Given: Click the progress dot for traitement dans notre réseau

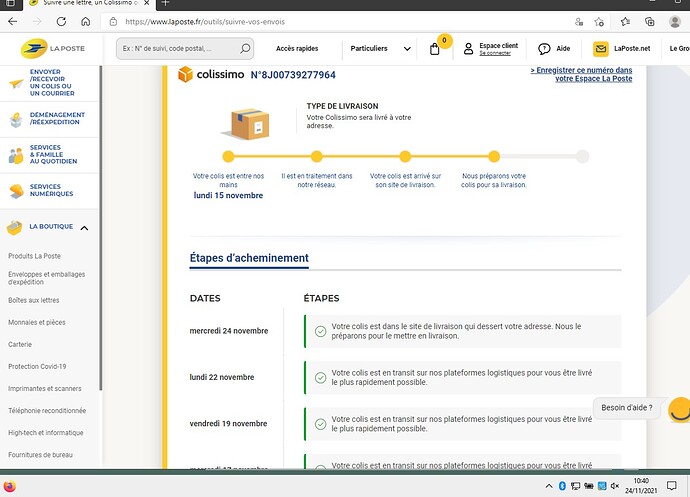Looking at the screenshot, I should [x=316, y=156].
